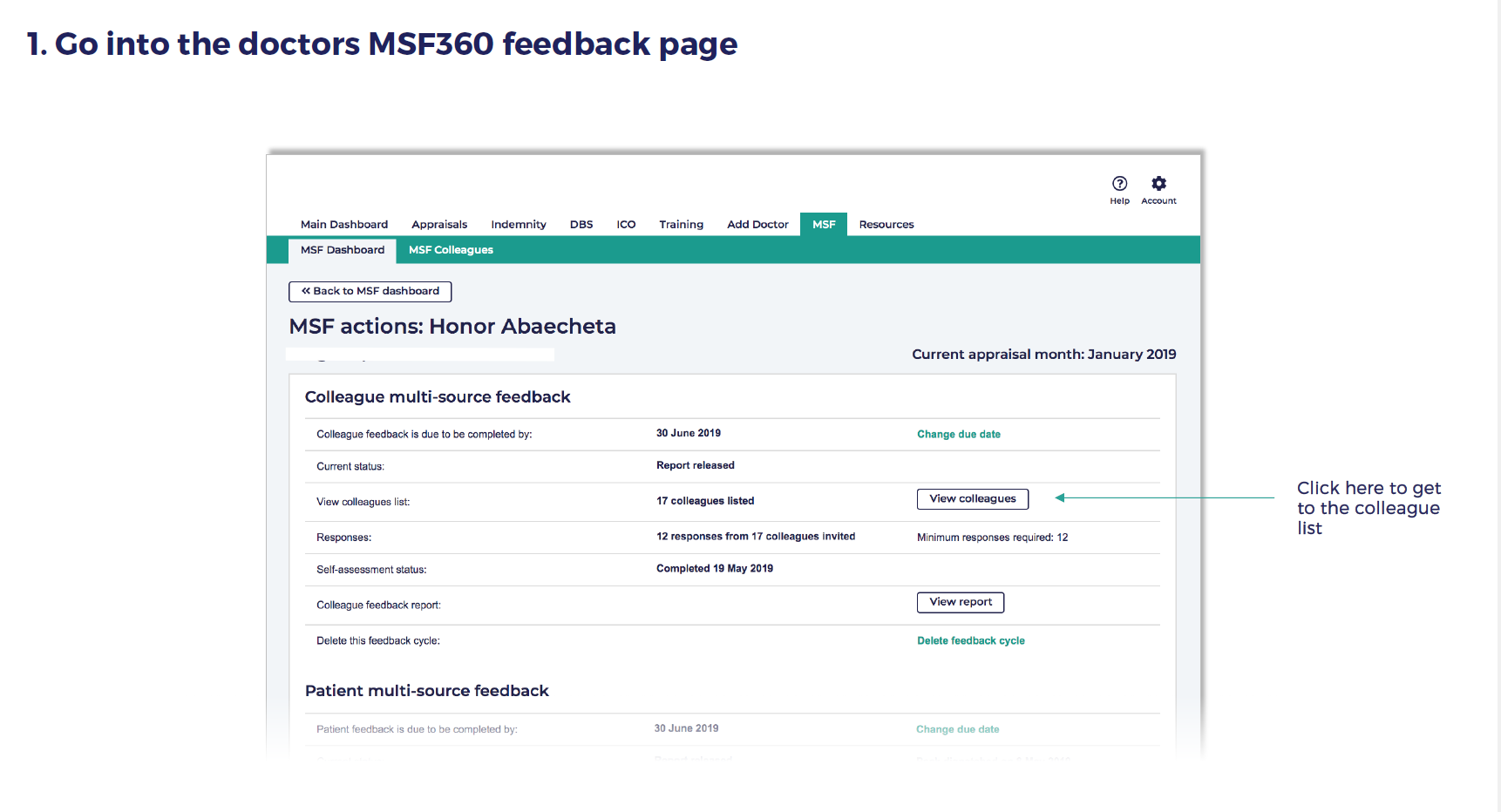Change due date for patient feedback
The height and width of the screenshot is (812, 1501).
click(957, 729)
